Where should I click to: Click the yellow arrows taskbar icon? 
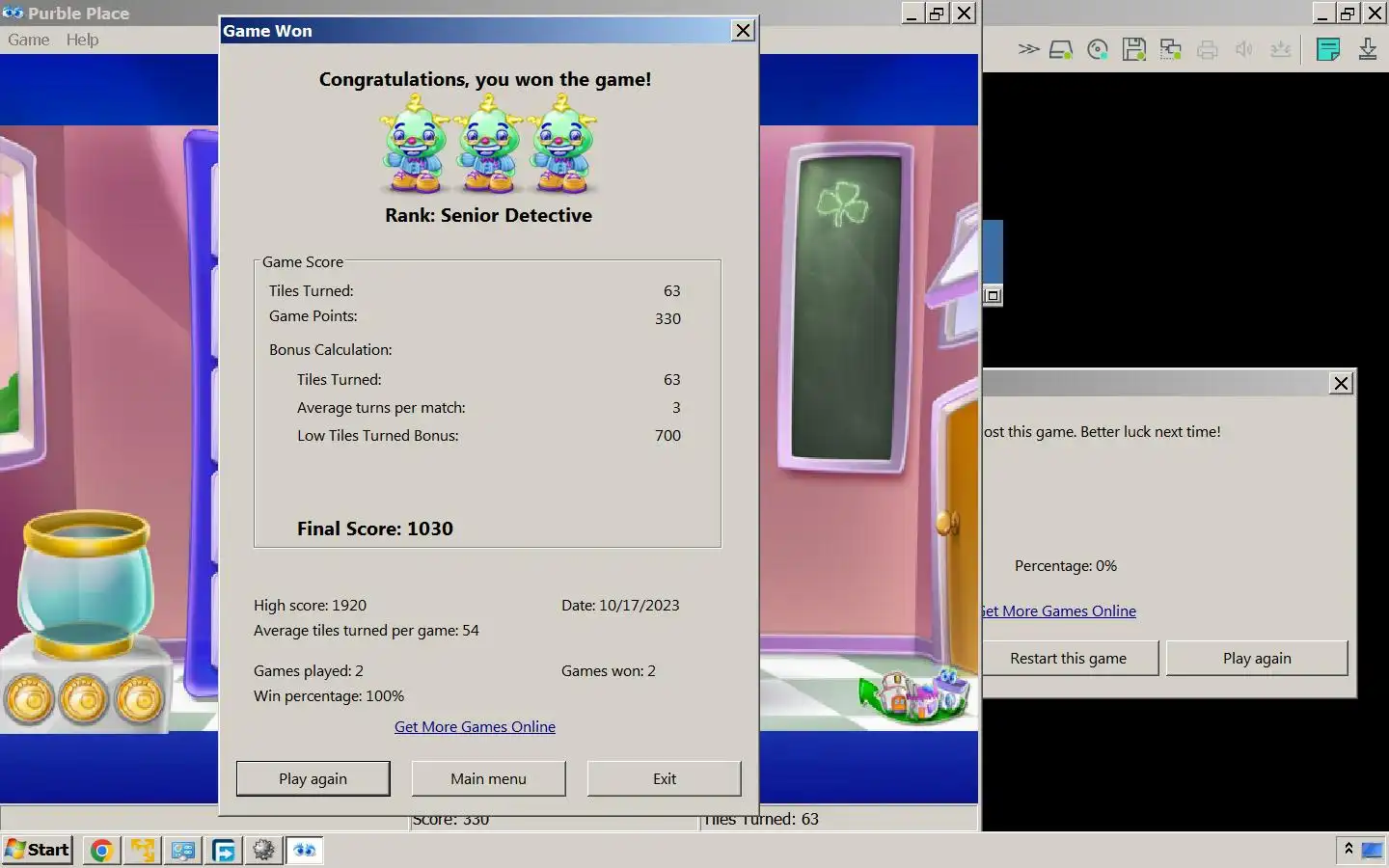(143, 850)
